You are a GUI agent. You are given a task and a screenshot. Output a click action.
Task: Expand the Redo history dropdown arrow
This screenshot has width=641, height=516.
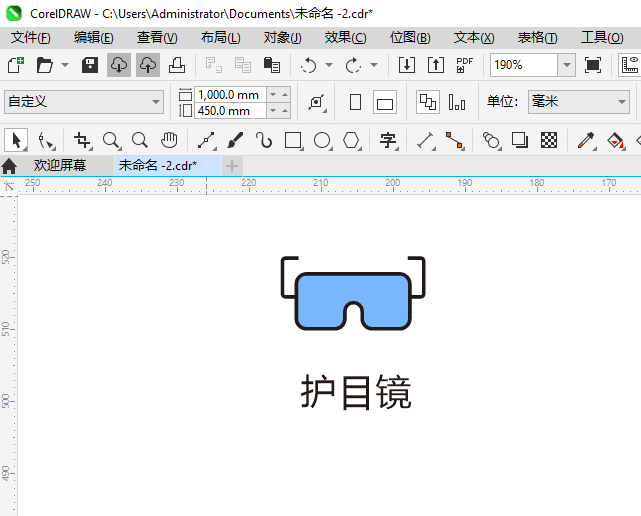(374, 65)
